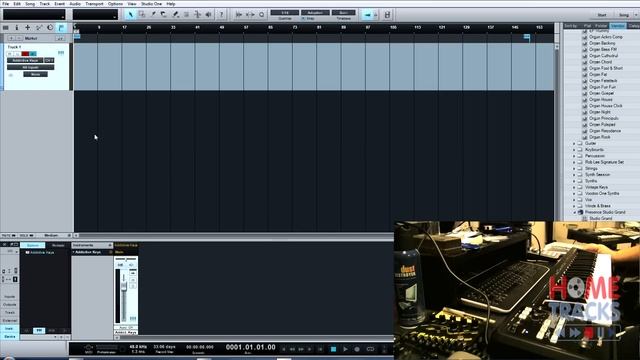Open the Transport menu
Viewport: 640px width, 360px height.
94,4
